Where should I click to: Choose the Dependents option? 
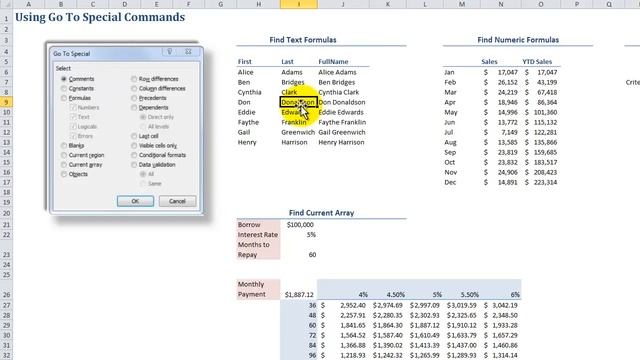[150, 107]
